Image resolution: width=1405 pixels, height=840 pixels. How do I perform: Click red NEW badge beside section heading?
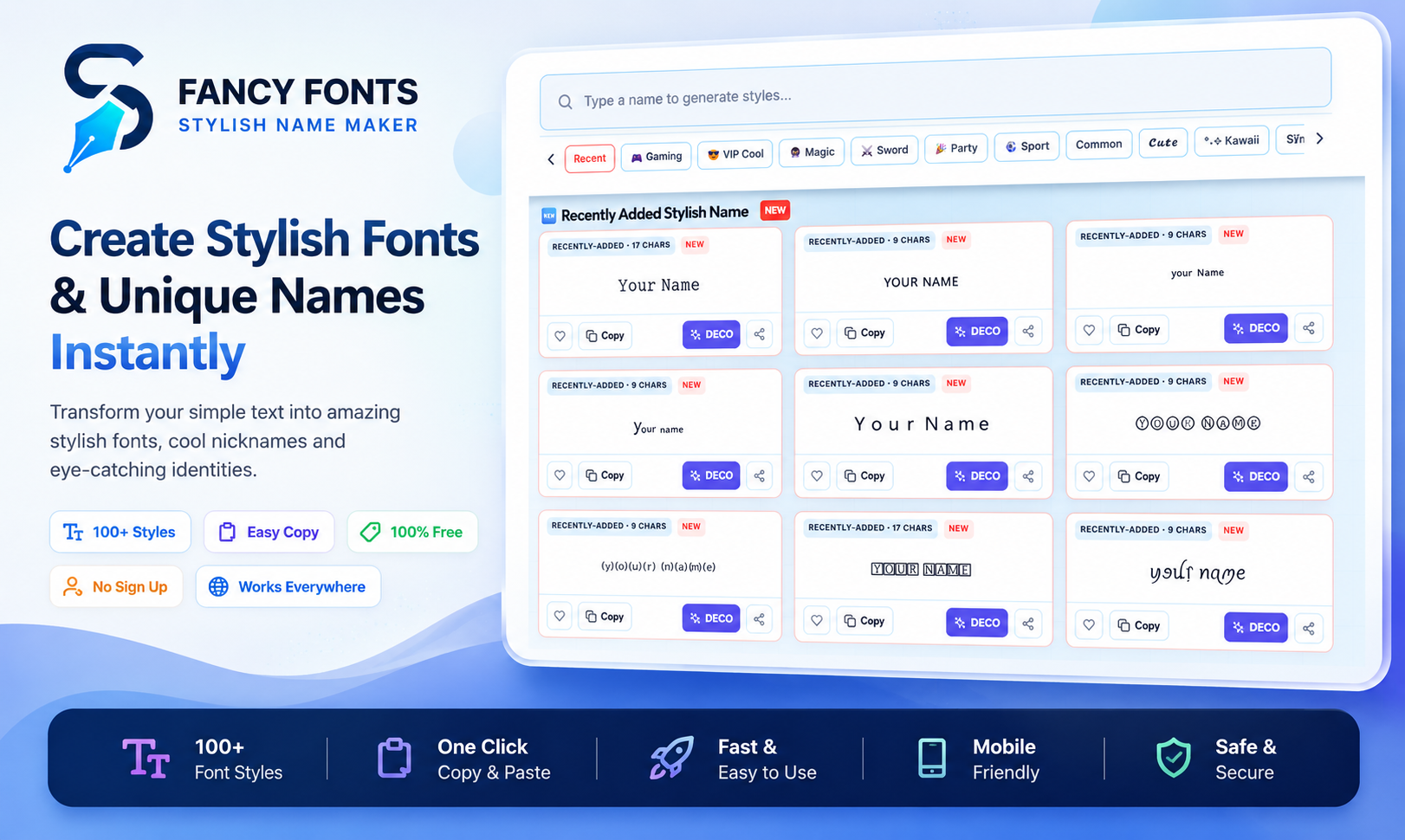pyautogui.click(x=775, y=210)
